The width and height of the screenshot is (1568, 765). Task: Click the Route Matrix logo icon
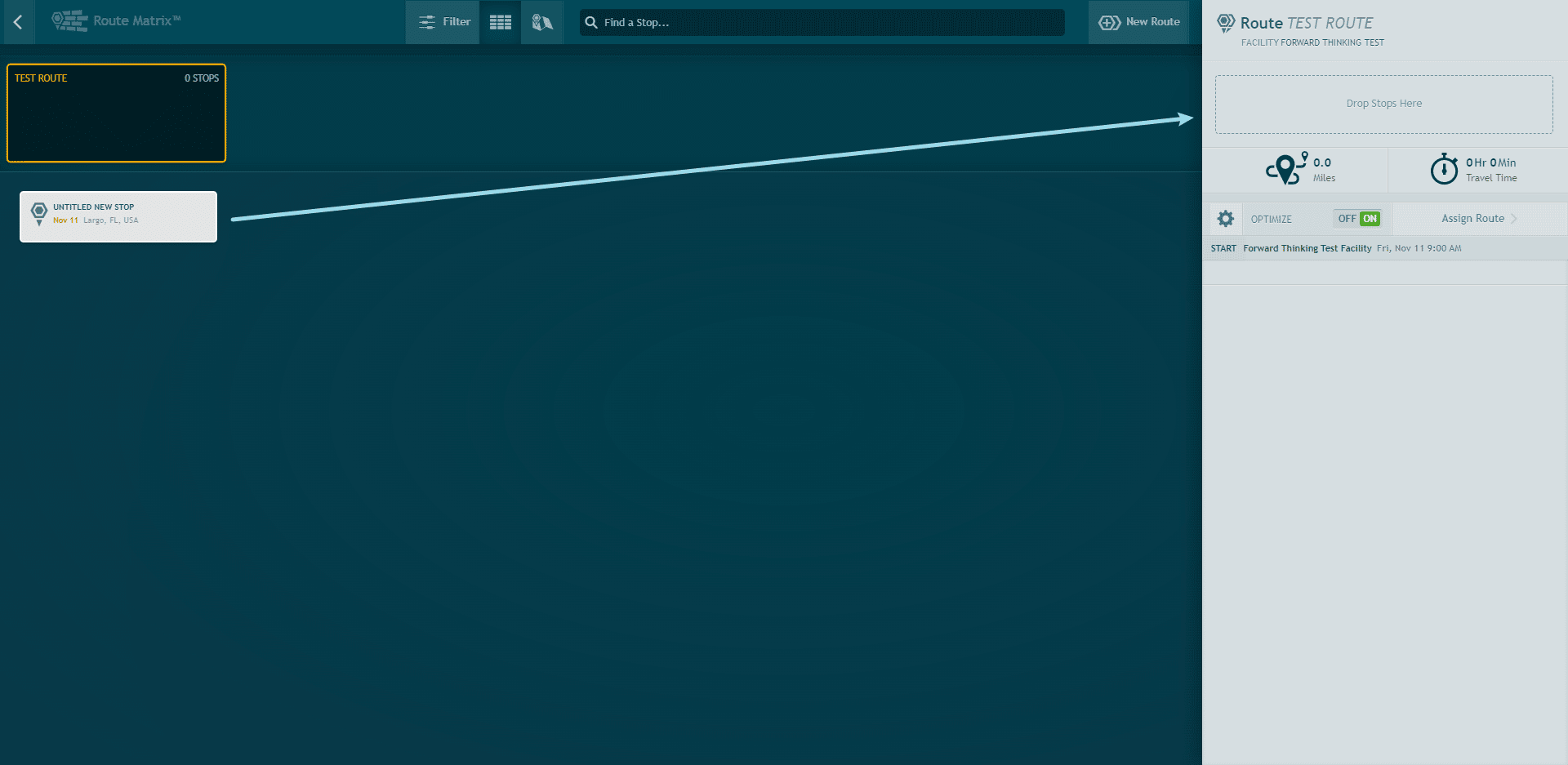(69, 21)
